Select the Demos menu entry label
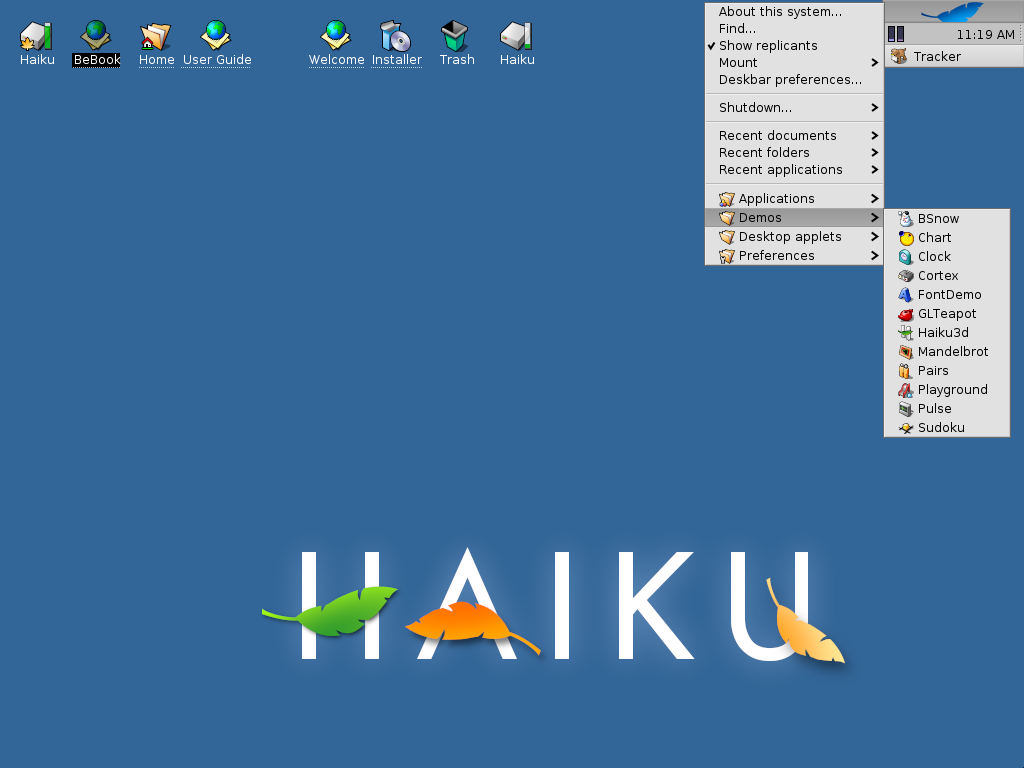Viewport: 1024px width, 768px height. point(760,217)
